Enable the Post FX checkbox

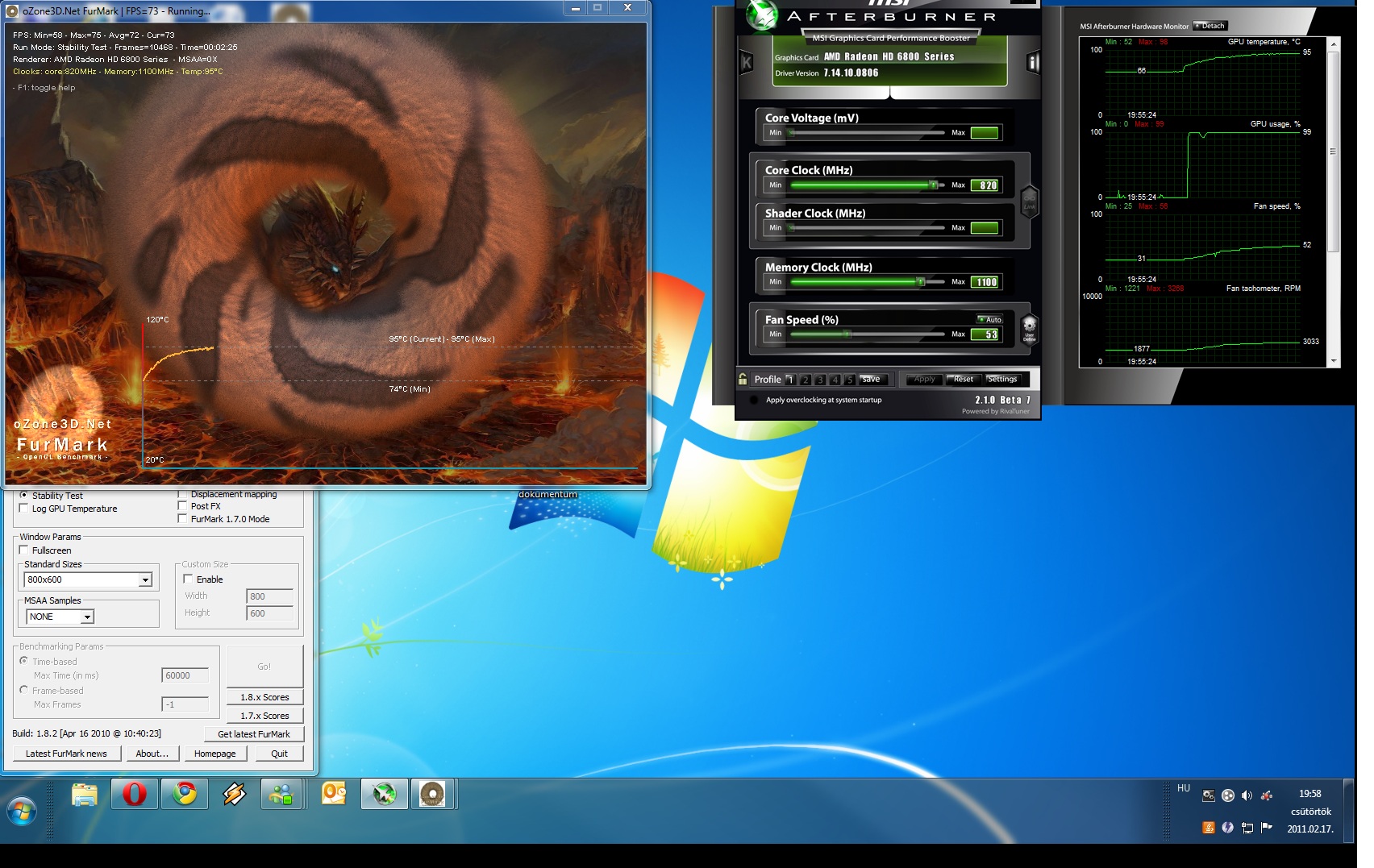pyautogui.click(x=182, y=506)
